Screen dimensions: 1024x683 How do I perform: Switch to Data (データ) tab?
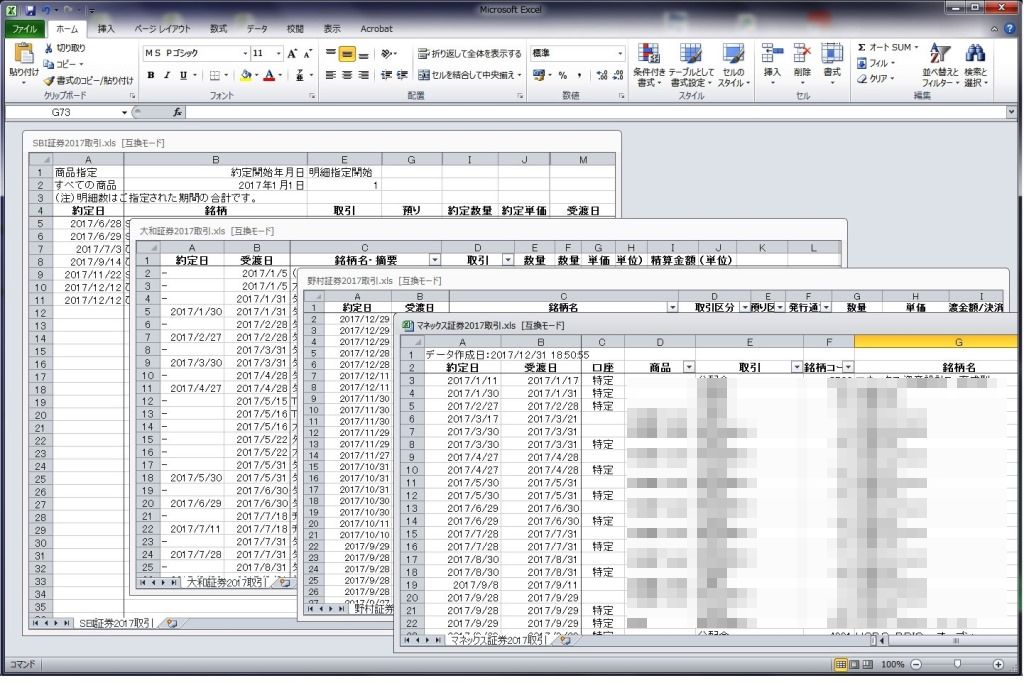257,29
